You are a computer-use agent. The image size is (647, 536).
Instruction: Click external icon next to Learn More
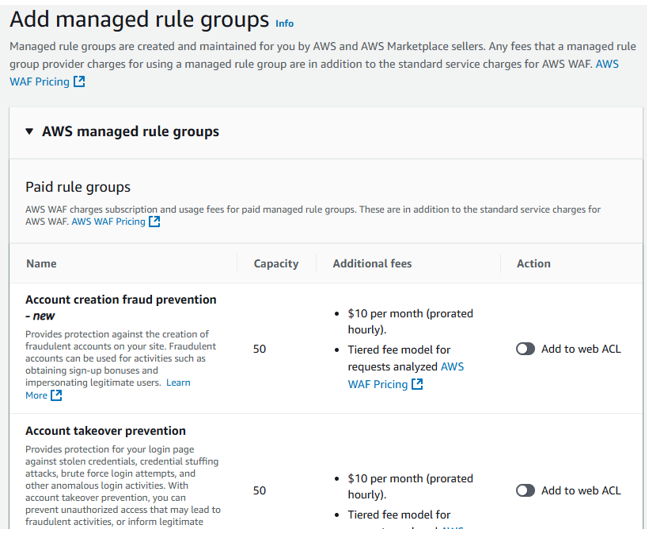point(56,395)
